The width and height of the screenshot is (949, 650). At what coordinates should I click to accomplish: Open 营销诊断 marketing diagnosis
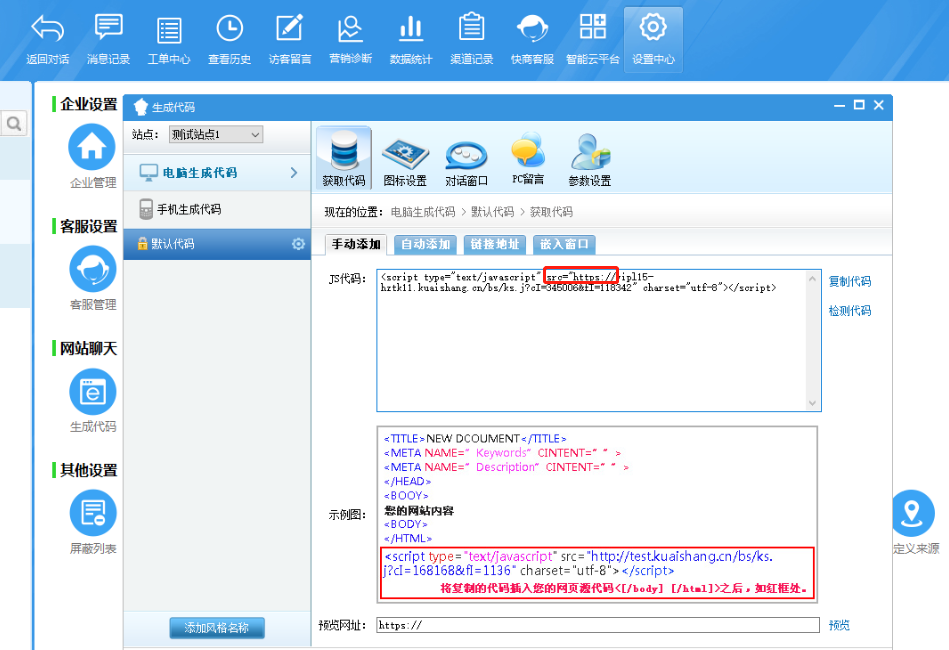click(x=350, y=39)
